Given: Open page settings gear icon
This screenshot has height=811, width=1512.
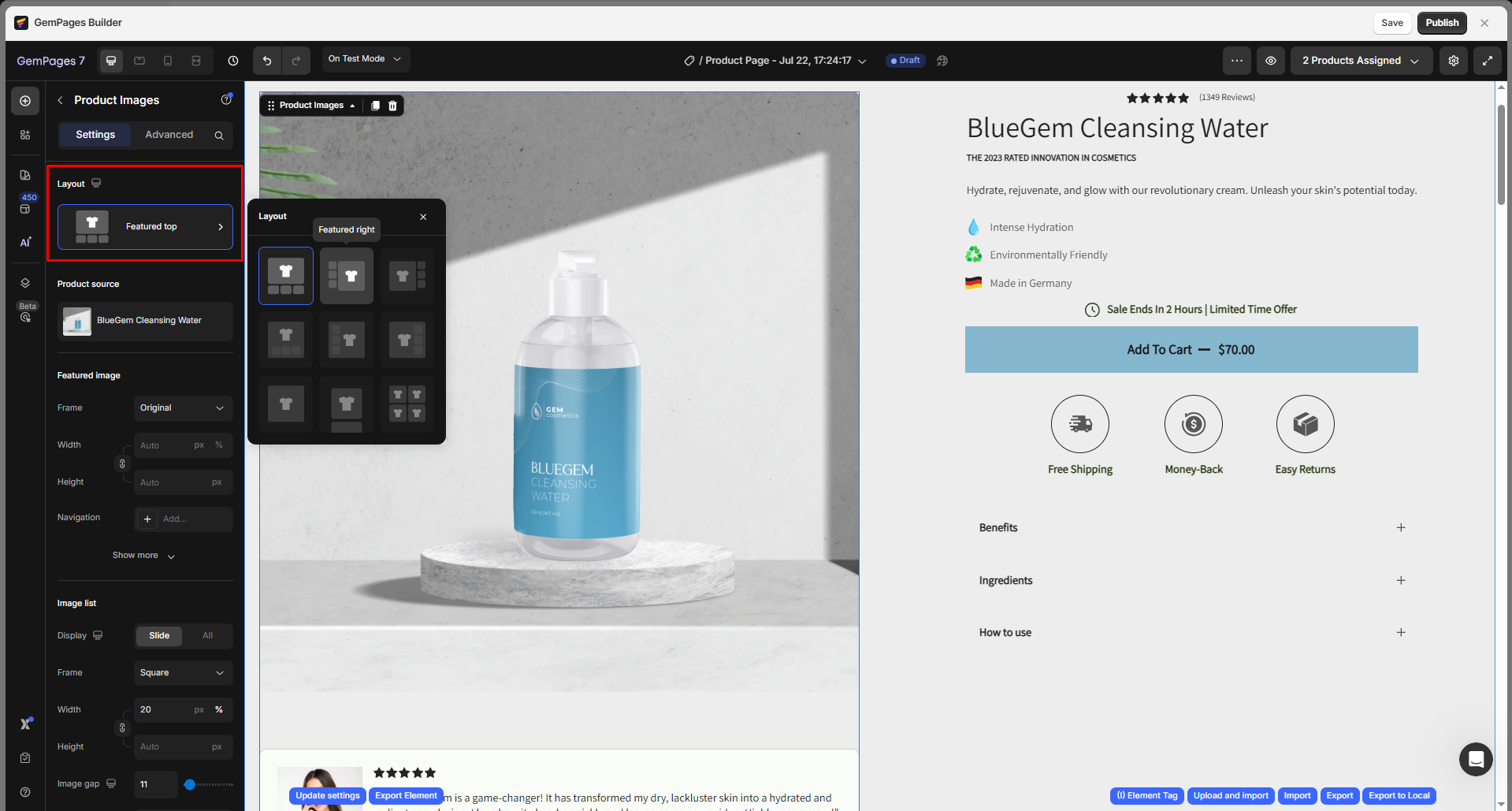Looking at the screenshot, I should 1454,61.
